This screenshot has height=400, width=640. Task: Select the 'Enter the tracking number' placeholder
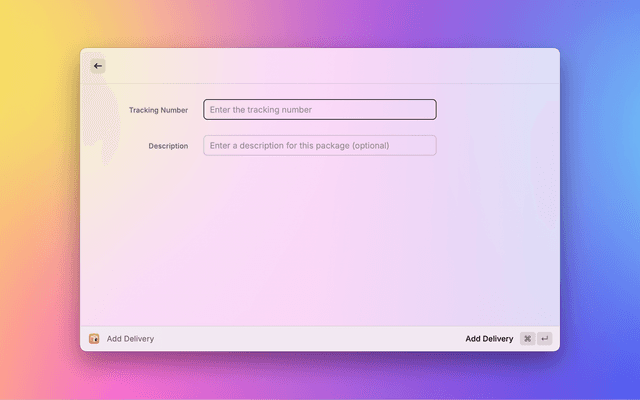click(x=260, y=110)
